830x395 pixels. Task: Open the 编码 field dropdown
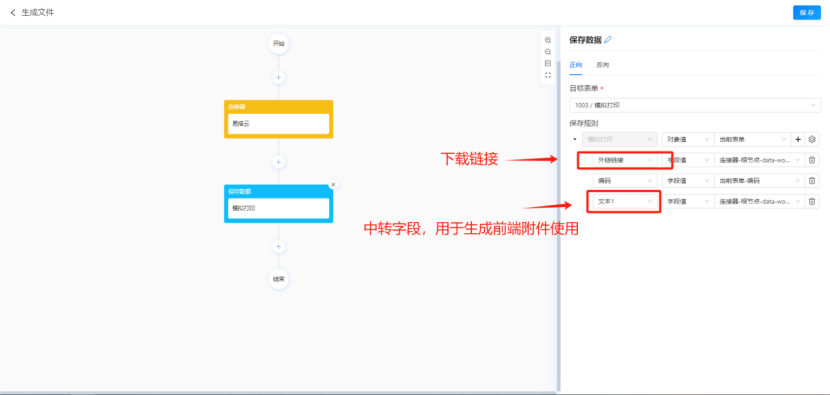click(625, 181)
